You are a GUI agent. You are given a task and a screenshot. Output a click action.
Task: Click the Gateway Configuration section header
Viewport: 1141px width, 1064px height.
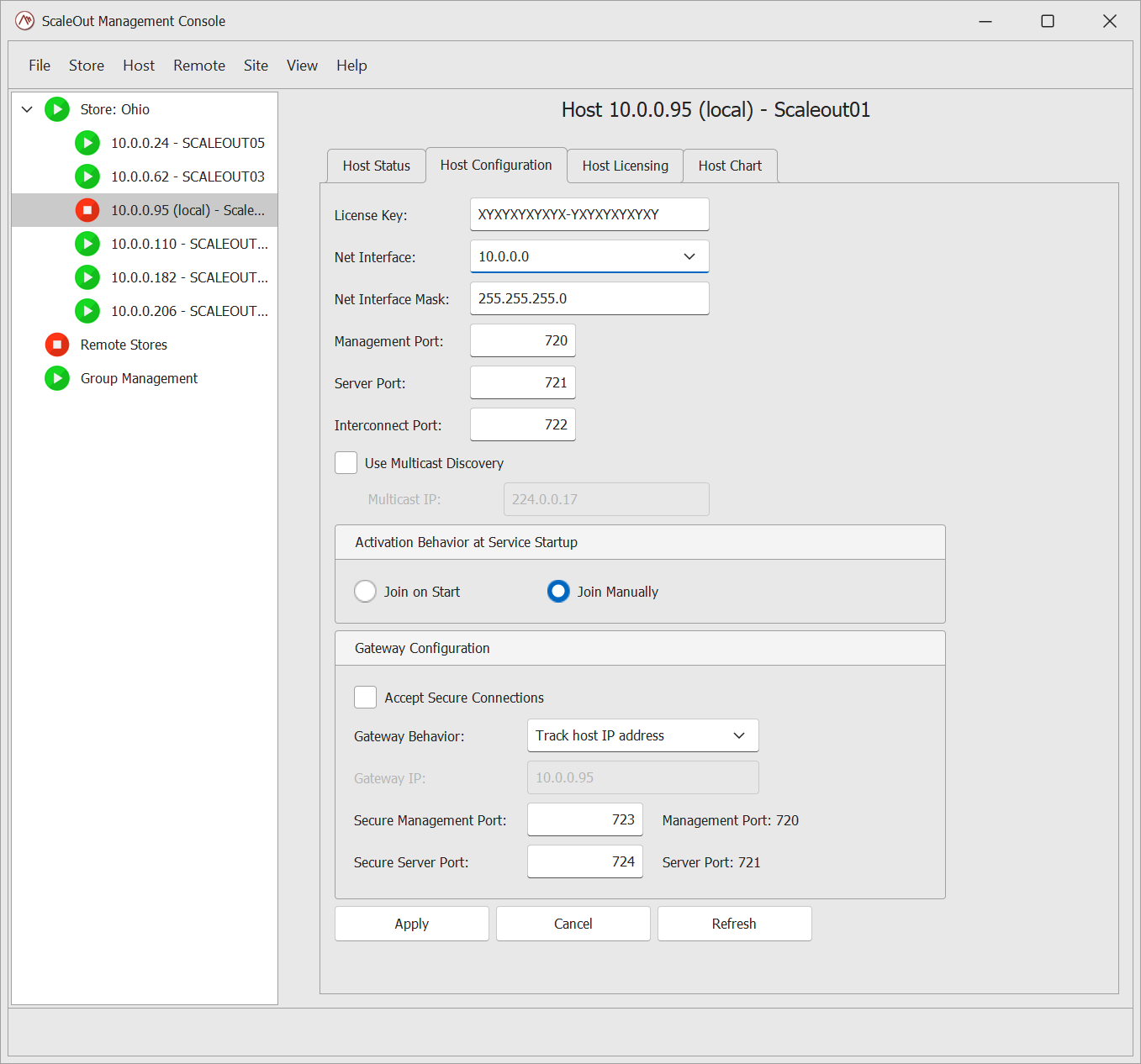click(x=640, y=648)
